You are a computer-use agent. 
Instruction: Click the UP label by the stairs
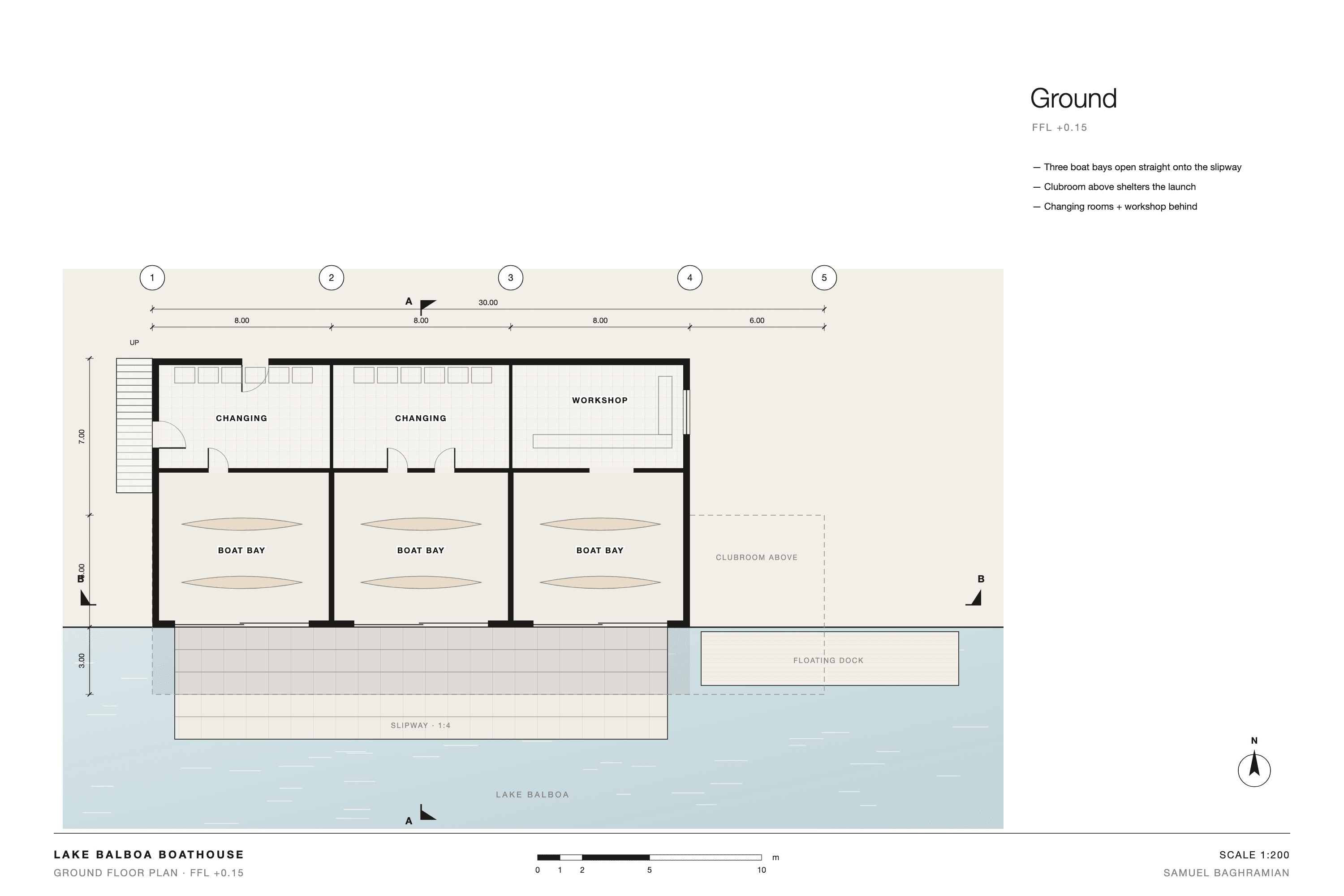pos(134,343)
